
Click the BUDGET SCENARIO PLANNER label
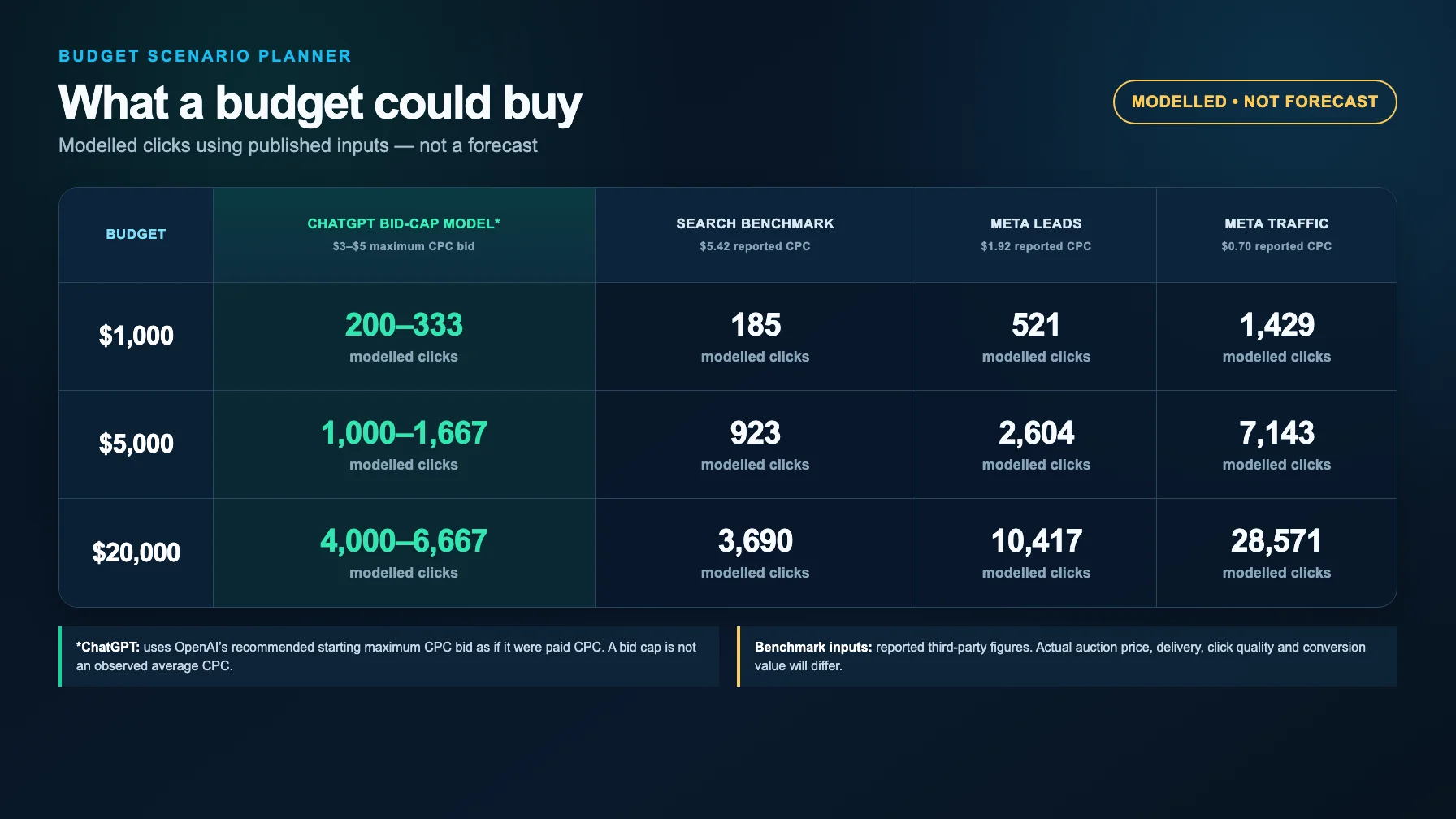click(205, 56)
